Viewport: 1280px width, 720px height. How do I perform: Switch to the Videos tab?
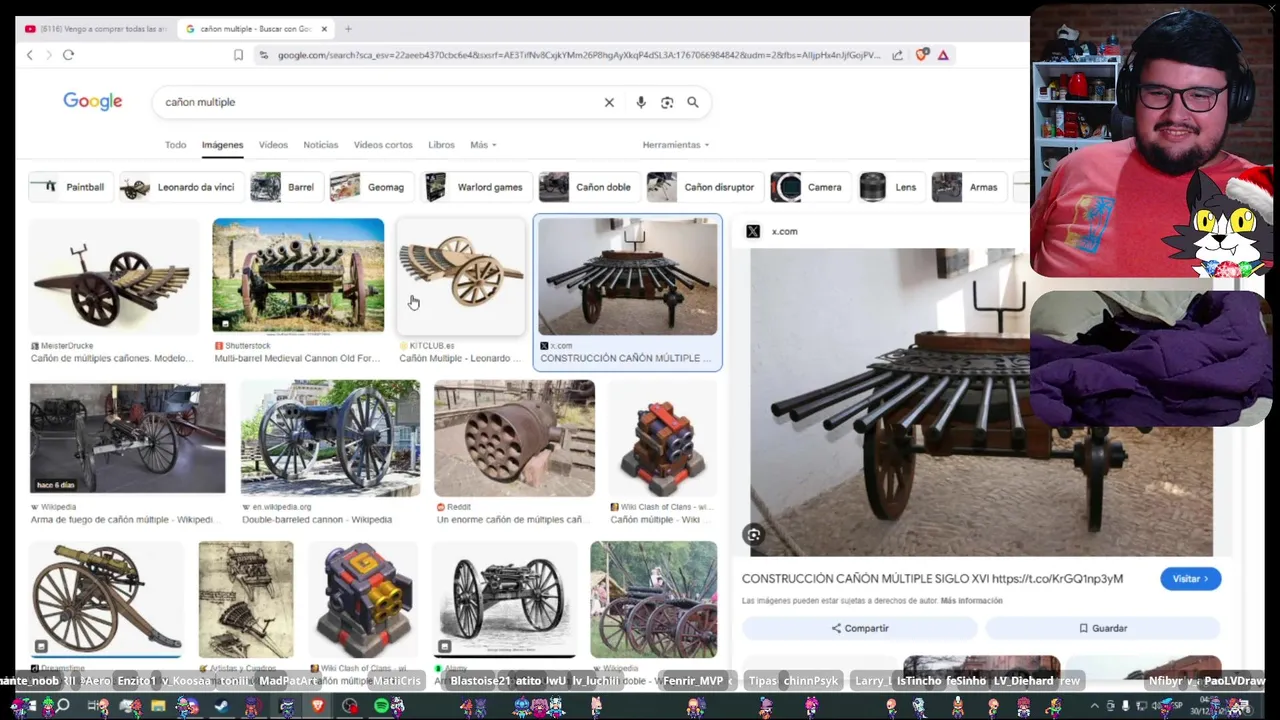pos(273,145)
